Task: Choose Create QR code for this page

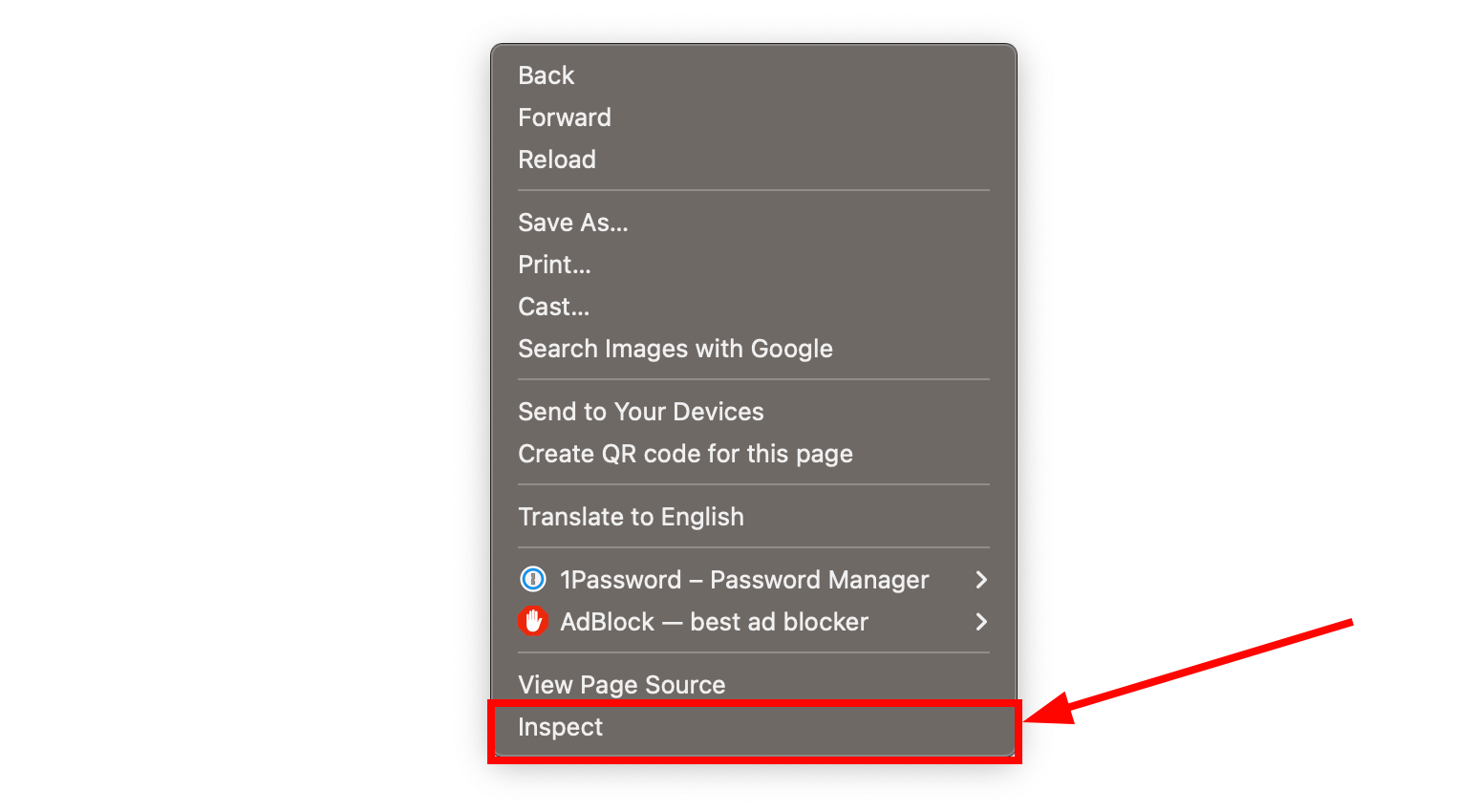Action: (x=685, y=454)
